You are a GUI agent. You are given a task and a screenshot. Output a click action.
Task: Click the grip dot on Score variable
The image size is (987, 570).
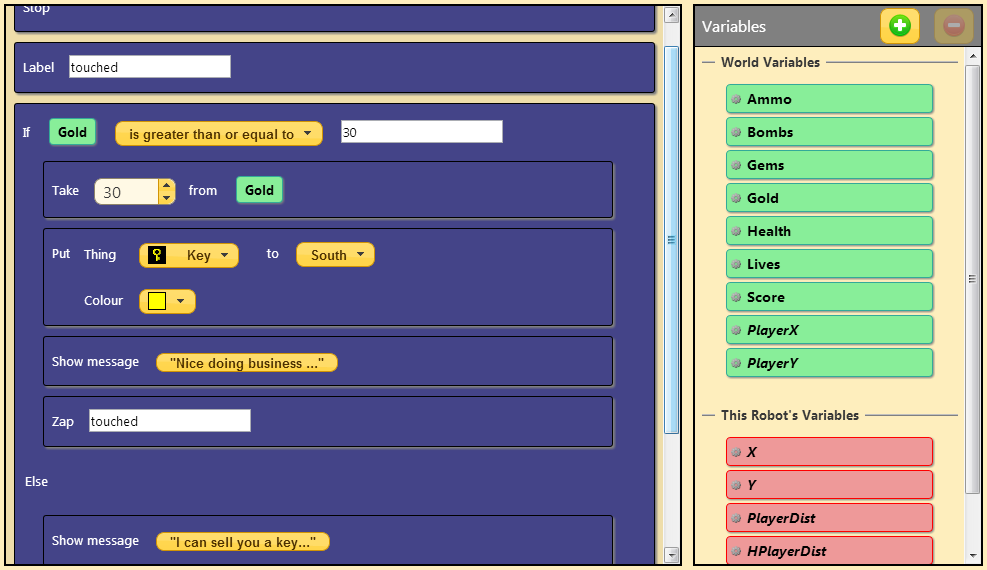coord(735,297)
